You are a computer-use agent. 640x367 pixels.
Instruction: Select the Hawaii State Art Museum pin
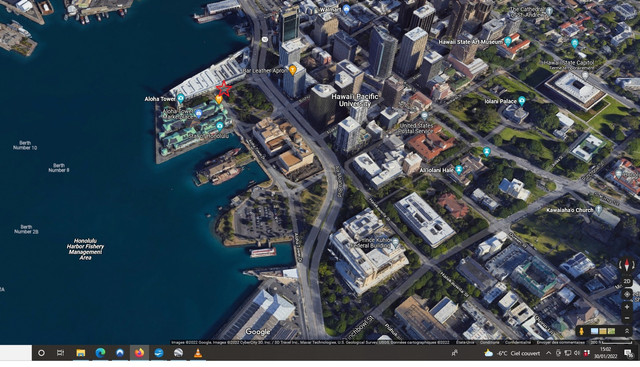tap(507, 41)
